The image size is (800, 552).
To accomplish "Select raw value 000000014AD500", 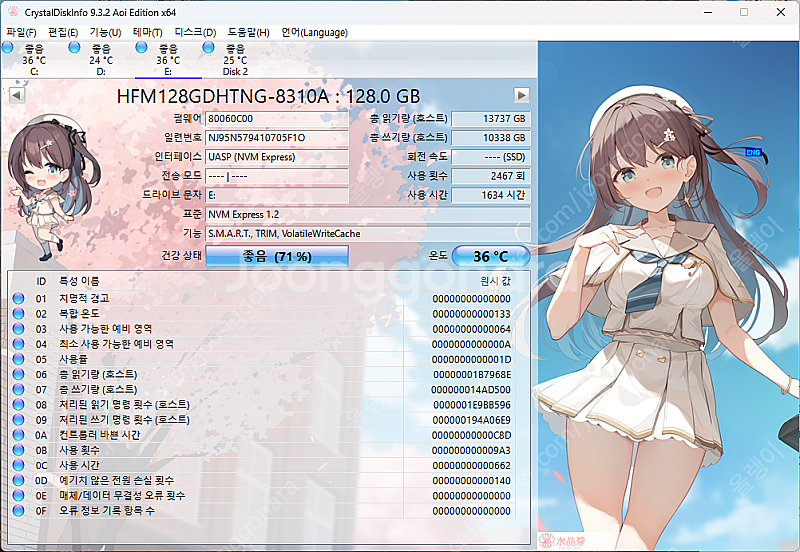I will pyautogui.click(x=471, y=390).
